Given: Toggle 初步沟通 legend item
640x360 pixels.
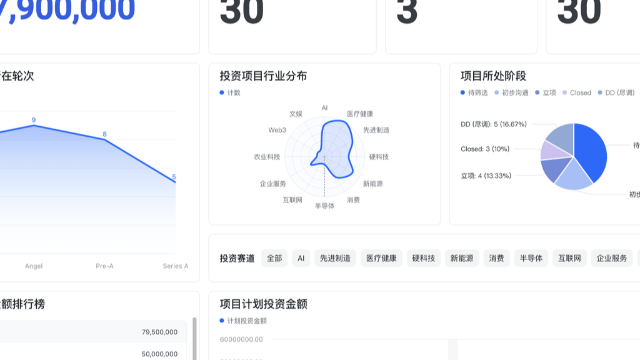Looking at the screenshot, I should [x=511, y=93].
